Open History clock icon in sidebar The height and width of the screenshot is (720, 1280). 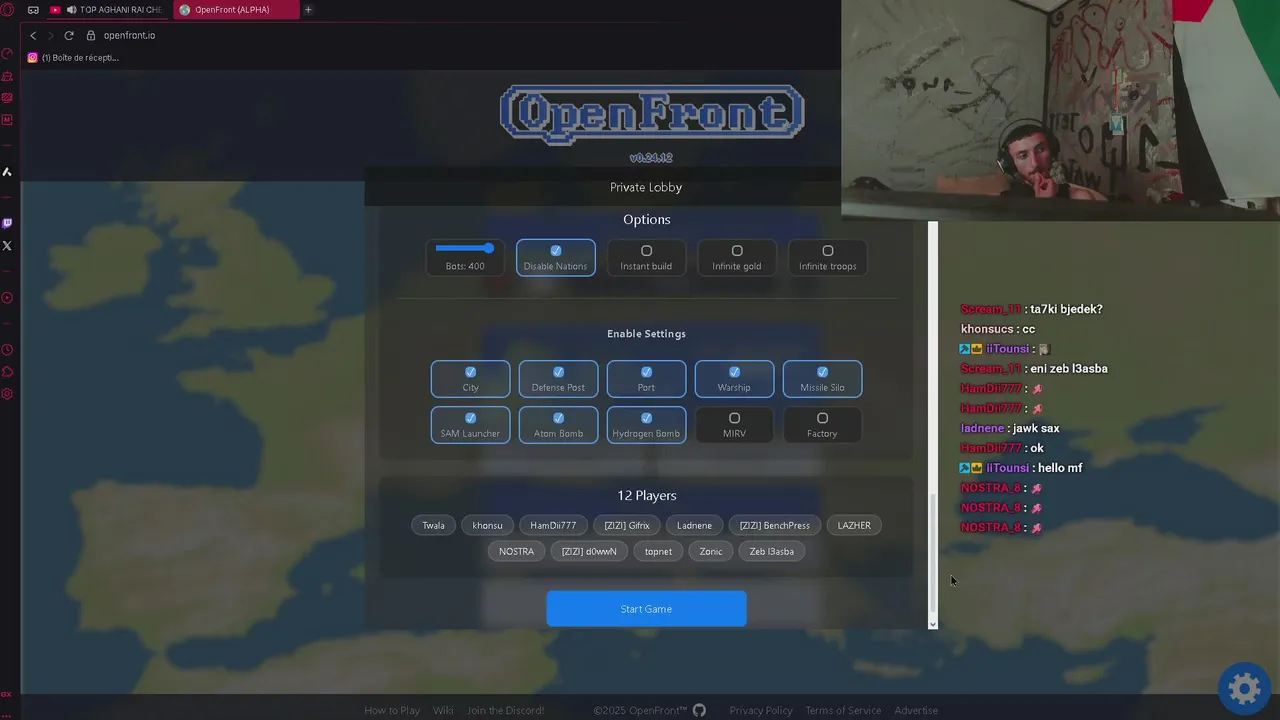[x=7, y=350]
